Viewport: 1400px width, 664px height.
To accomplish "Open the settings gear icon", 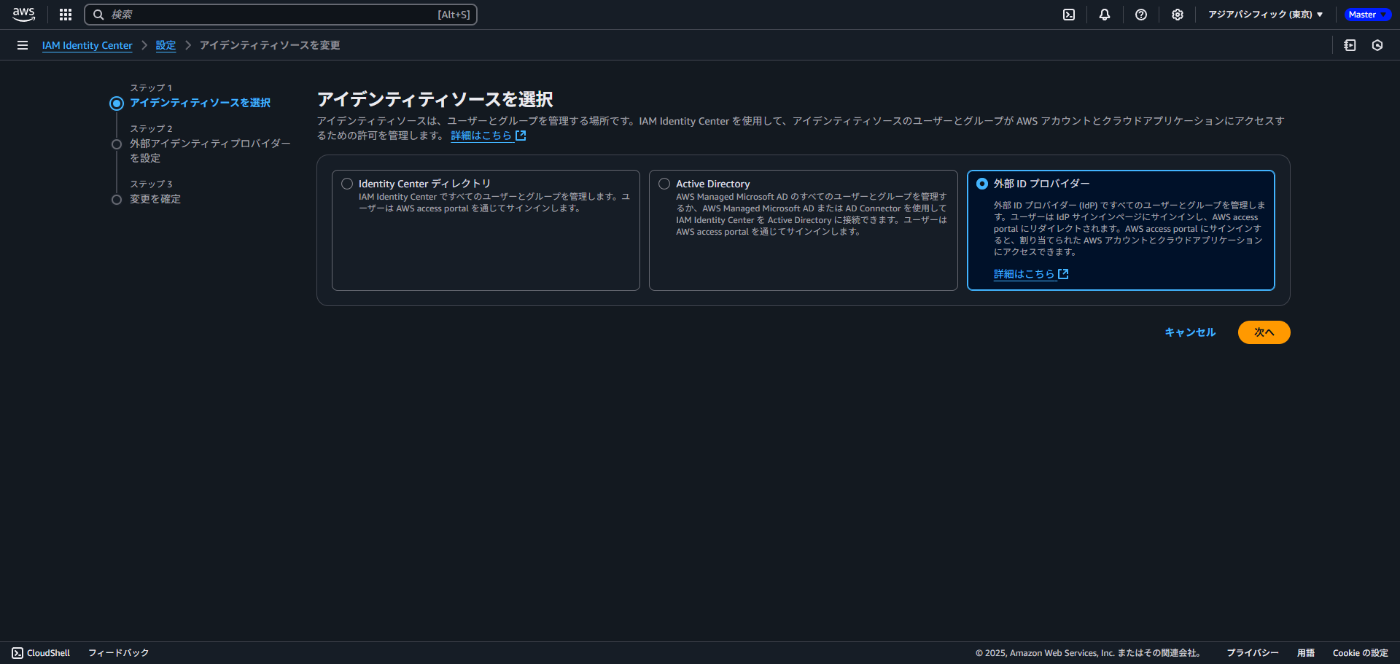I will tap(1178, 15).
